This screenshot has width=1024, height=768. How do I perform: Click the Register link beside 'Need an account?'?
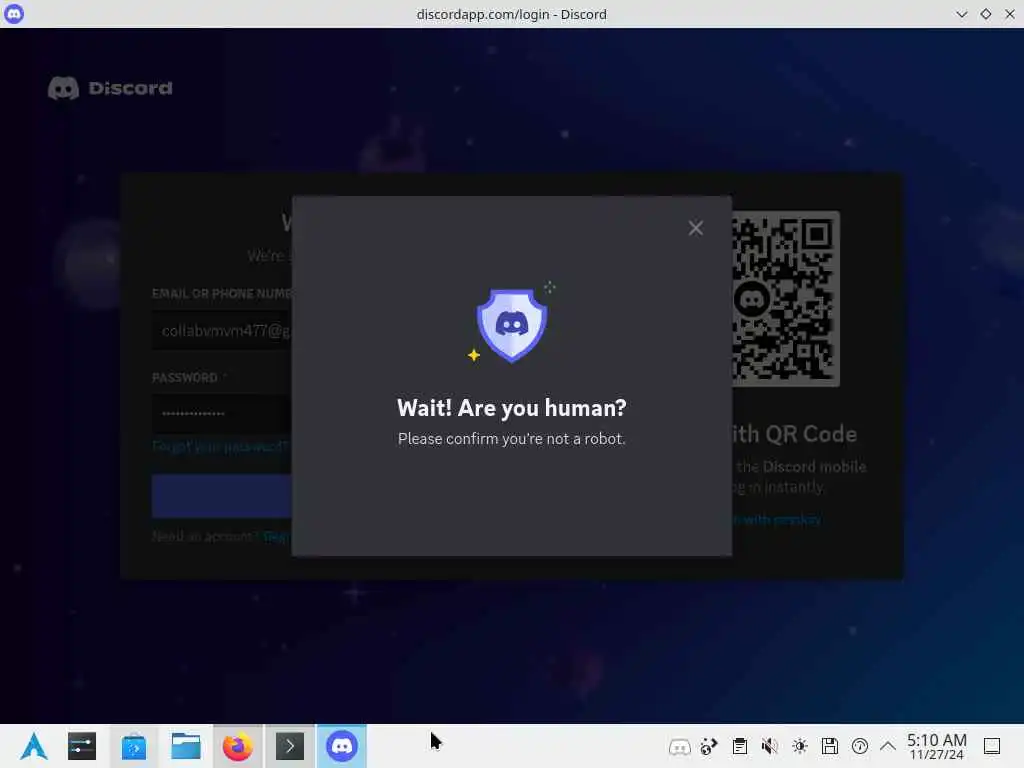click(277, 537)
